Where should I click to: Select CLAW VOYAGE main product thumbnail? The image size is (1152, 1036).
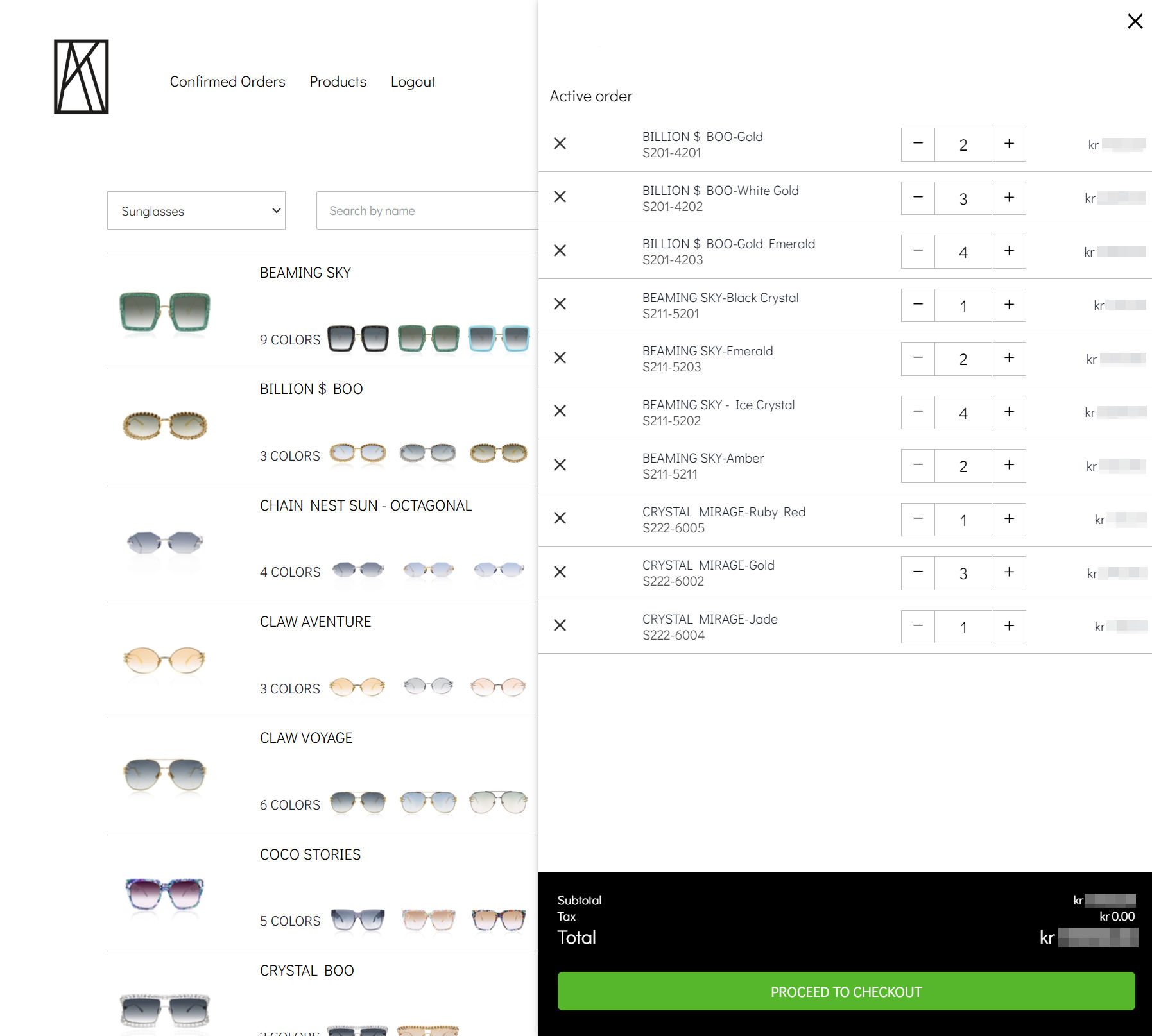(x=165, y=774)
